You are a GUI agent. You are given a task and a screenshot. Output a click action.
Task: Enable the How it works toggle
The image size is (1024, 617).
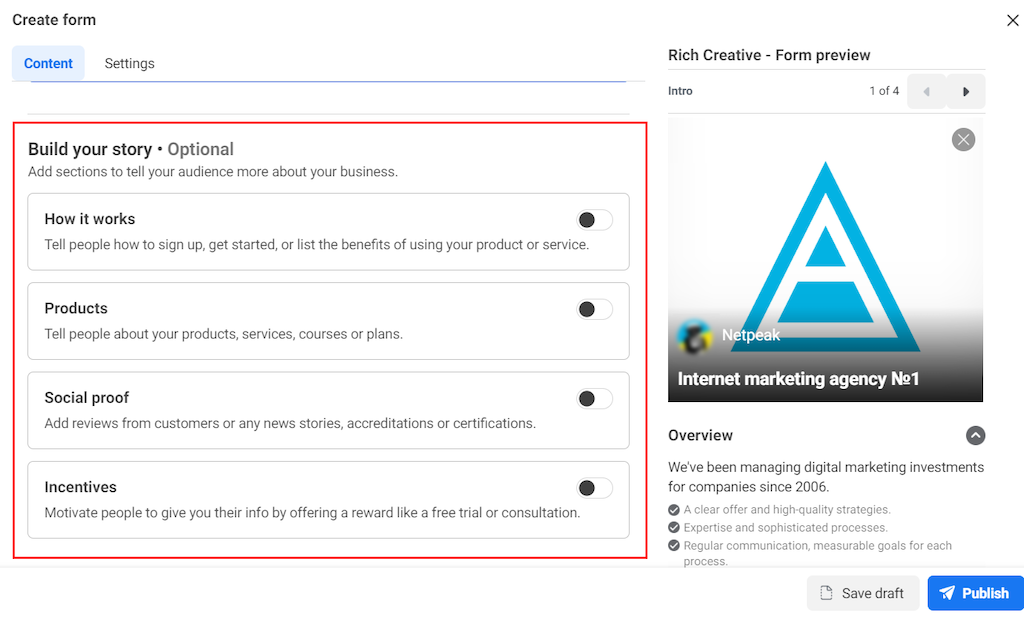coord(594,220)
